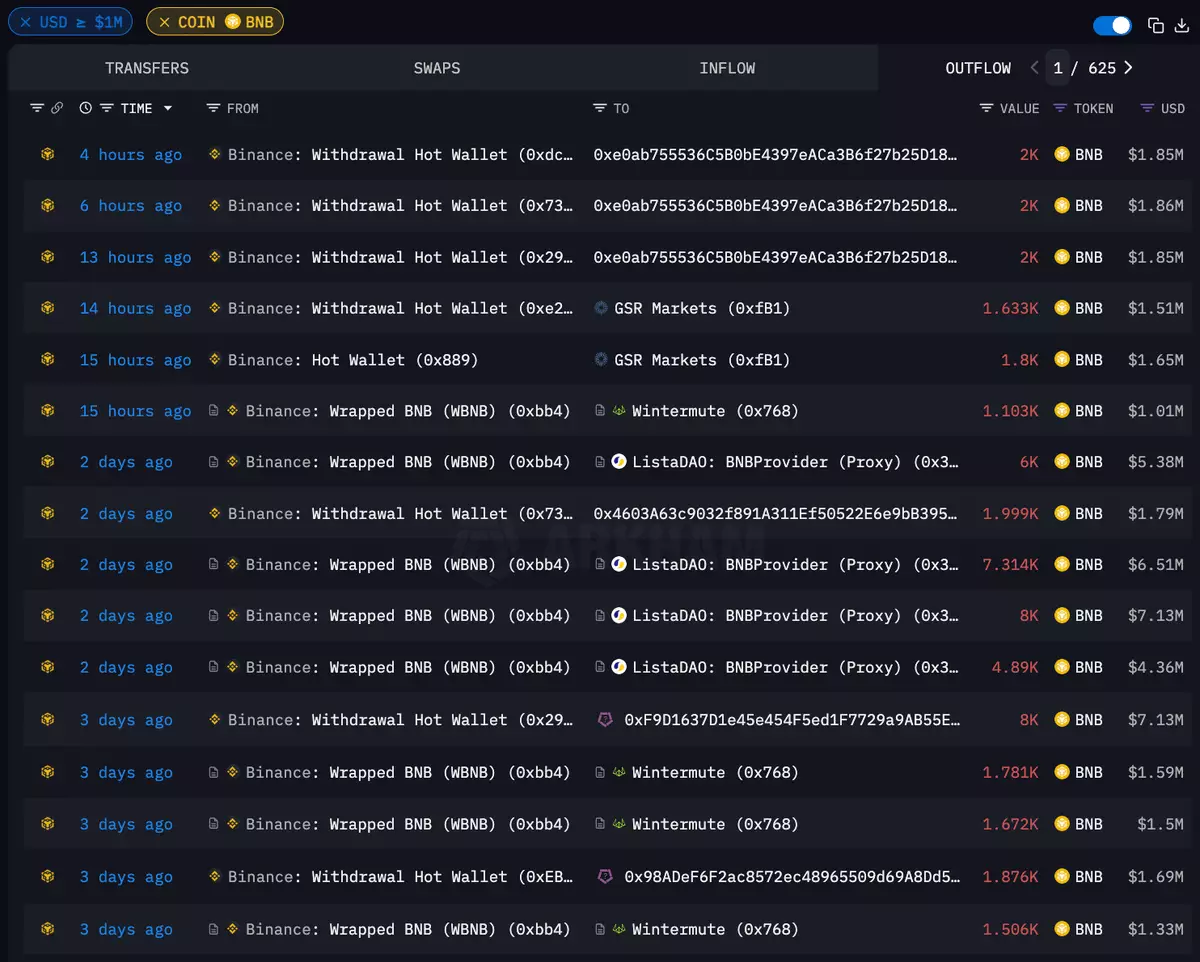Click chain cube icon in 4 hours row
1200x962 pixels.
pyautogui.click(x=47, y=154)
